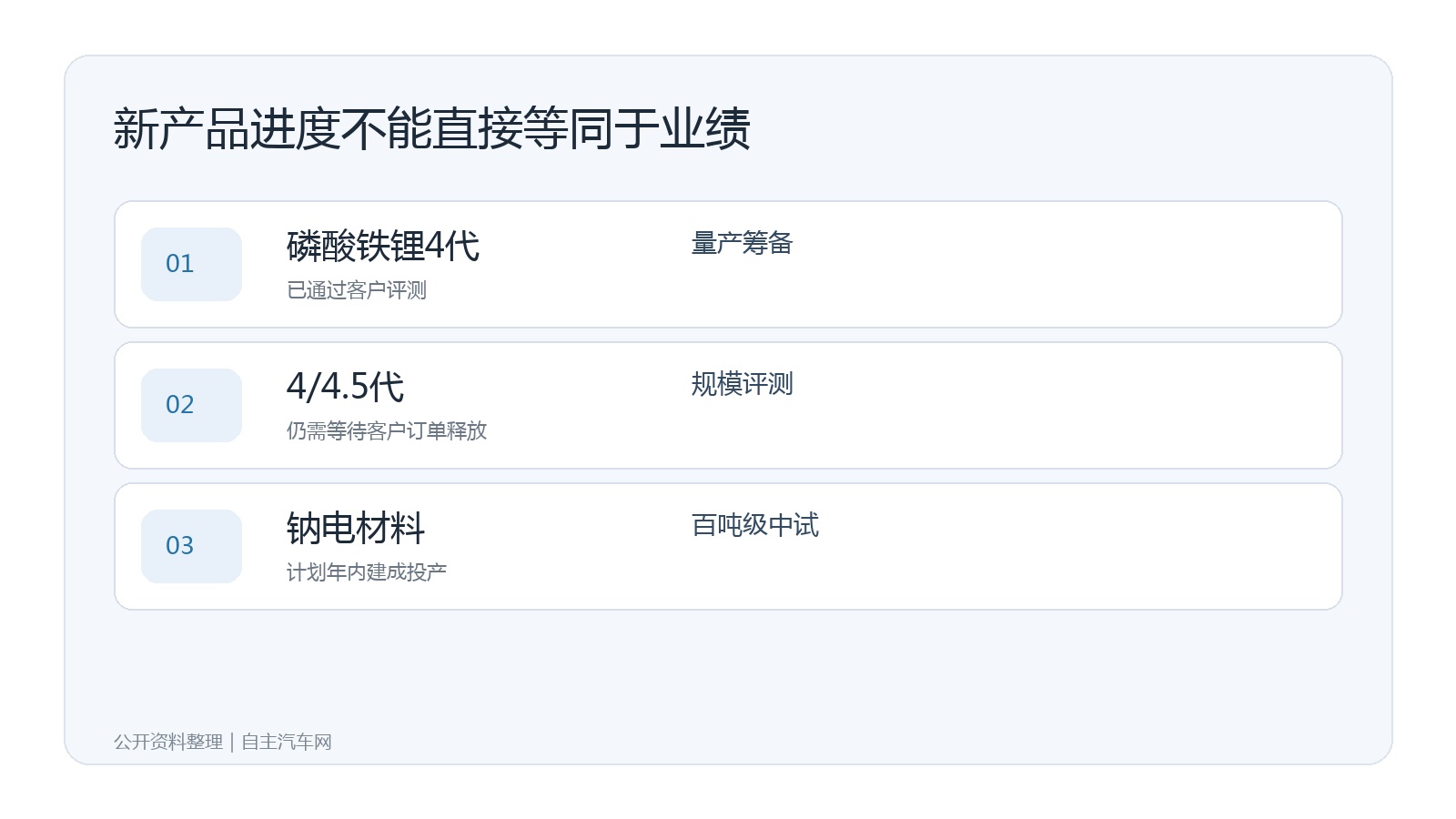Select the 钠电材料 heading
This screenshot has height=819, width=1456.
point(356,528)
